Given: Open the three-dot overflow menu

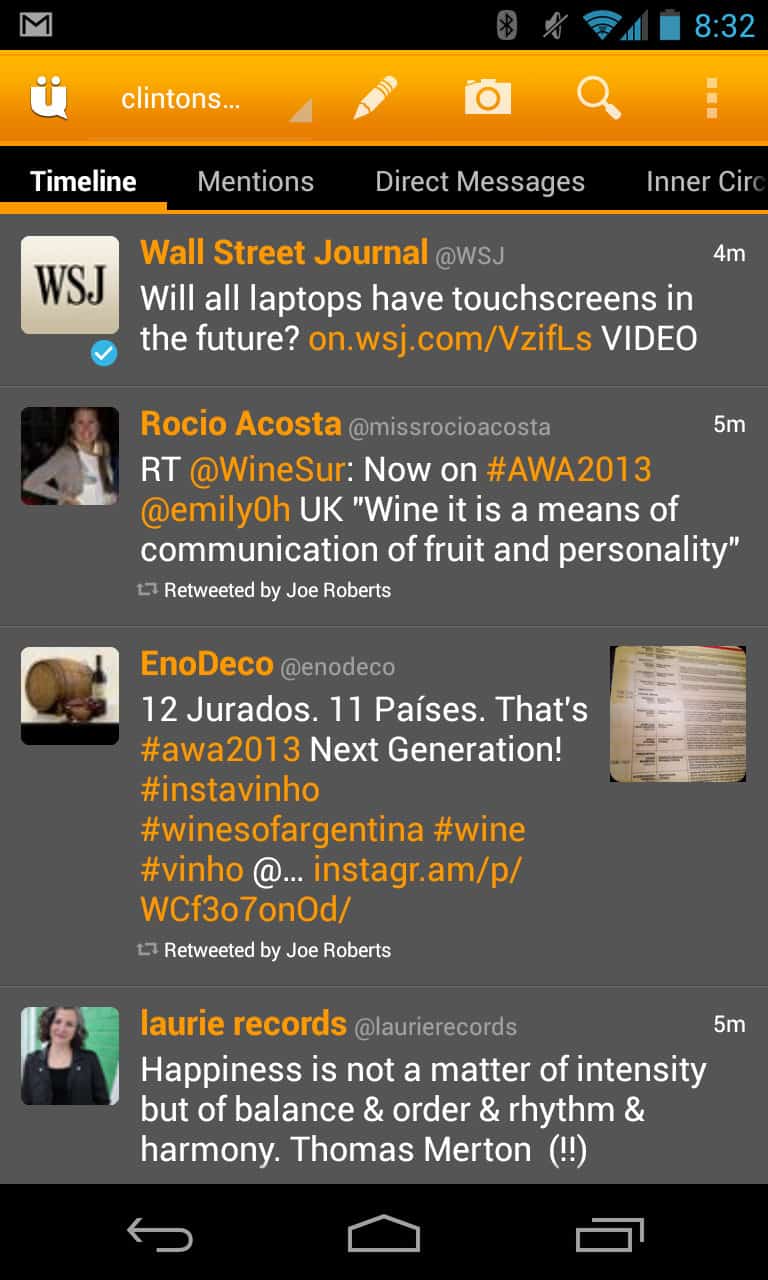Looking at the screenshot, I should 711,98.
